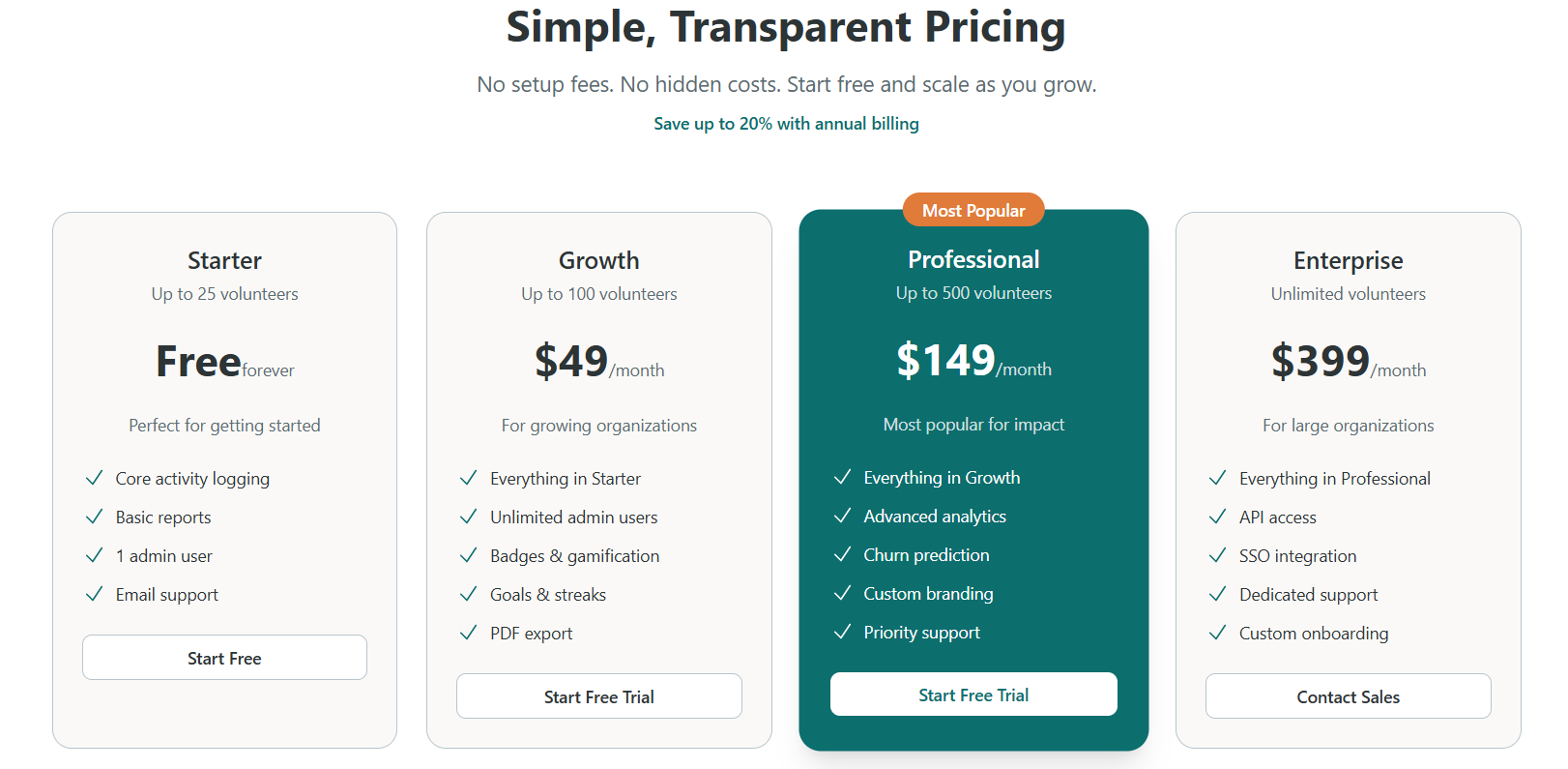
Task: Click the checkmark next to SSO integration
Action: 1217,555
